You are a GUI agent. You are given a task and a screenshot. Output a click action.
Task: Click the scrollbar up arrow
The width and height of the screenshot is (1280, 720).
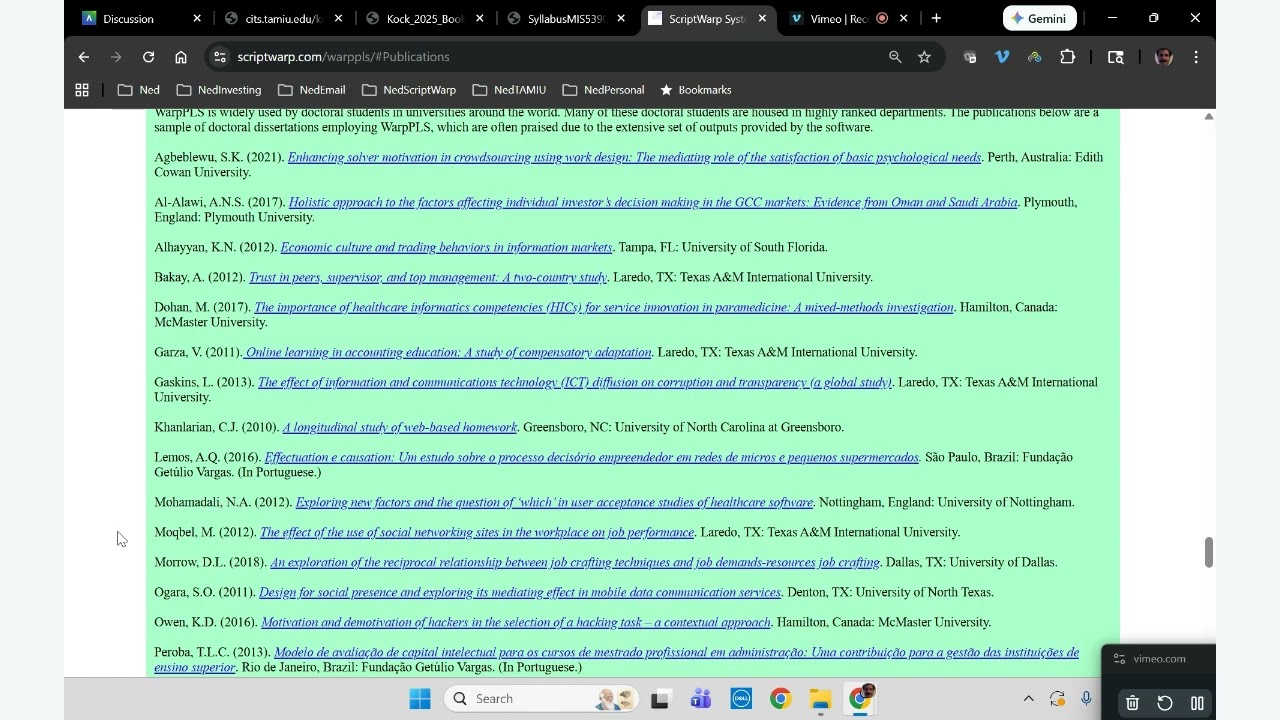click(x=1208, y=117)
